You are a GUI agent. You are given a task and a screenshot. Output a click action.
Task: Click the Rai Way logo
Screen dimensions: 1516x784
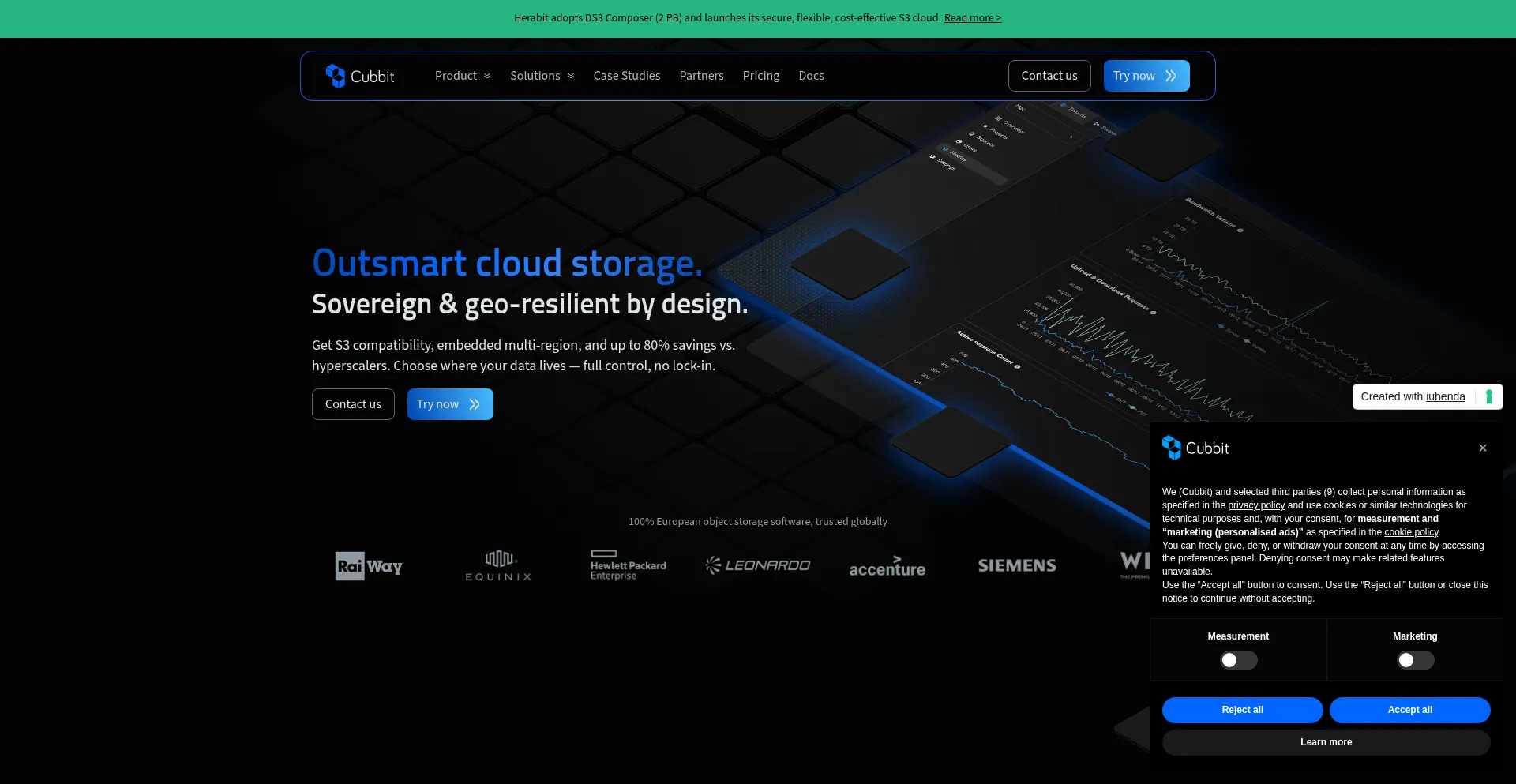[369, 566]
